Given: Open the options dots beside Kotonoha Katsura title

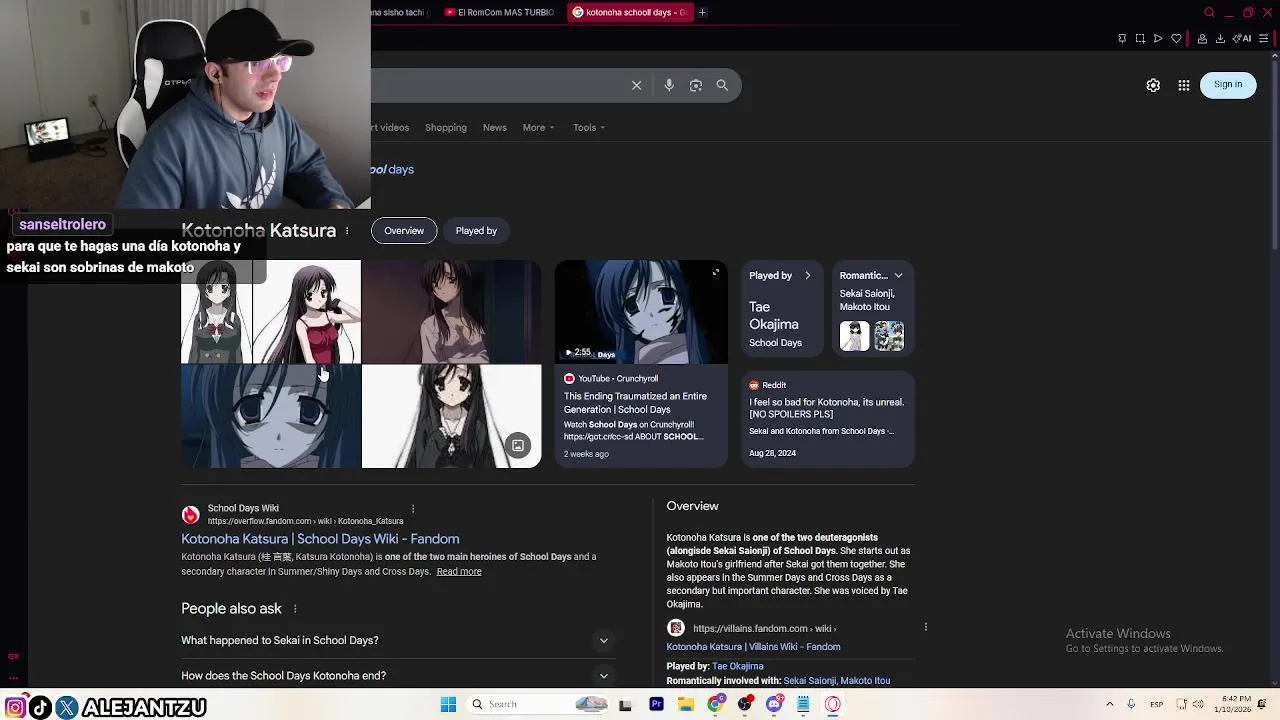Looking at the screenshot, I should tap(347, 231).
